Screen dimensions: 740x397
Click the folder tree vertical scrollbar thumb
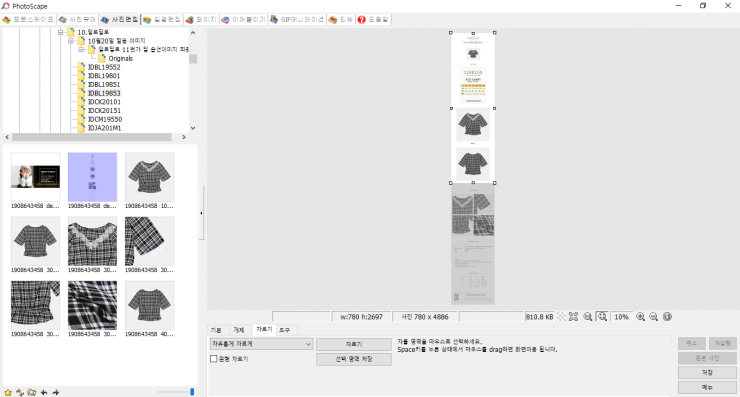coord(193,59)
